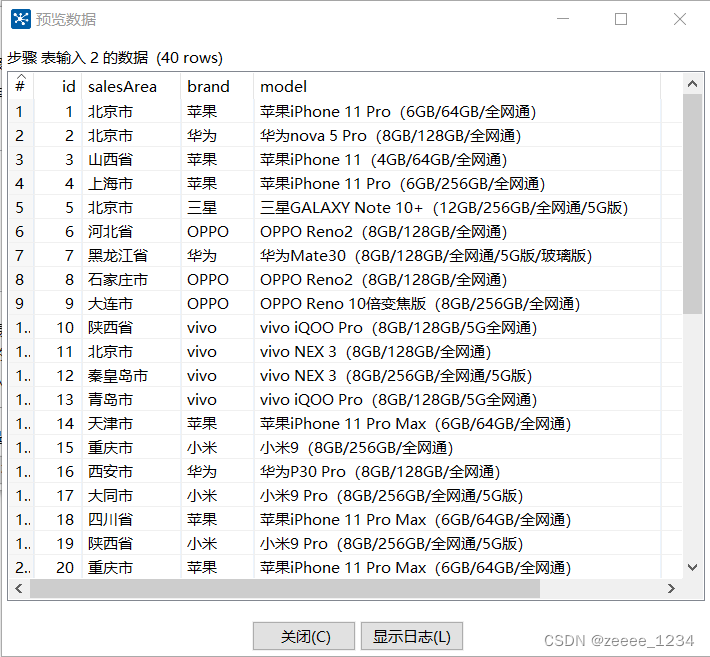Image resolution: width=710 pixels, height=657 pixels.
Task: Select cell 天津市
Action: coord(131,423)
